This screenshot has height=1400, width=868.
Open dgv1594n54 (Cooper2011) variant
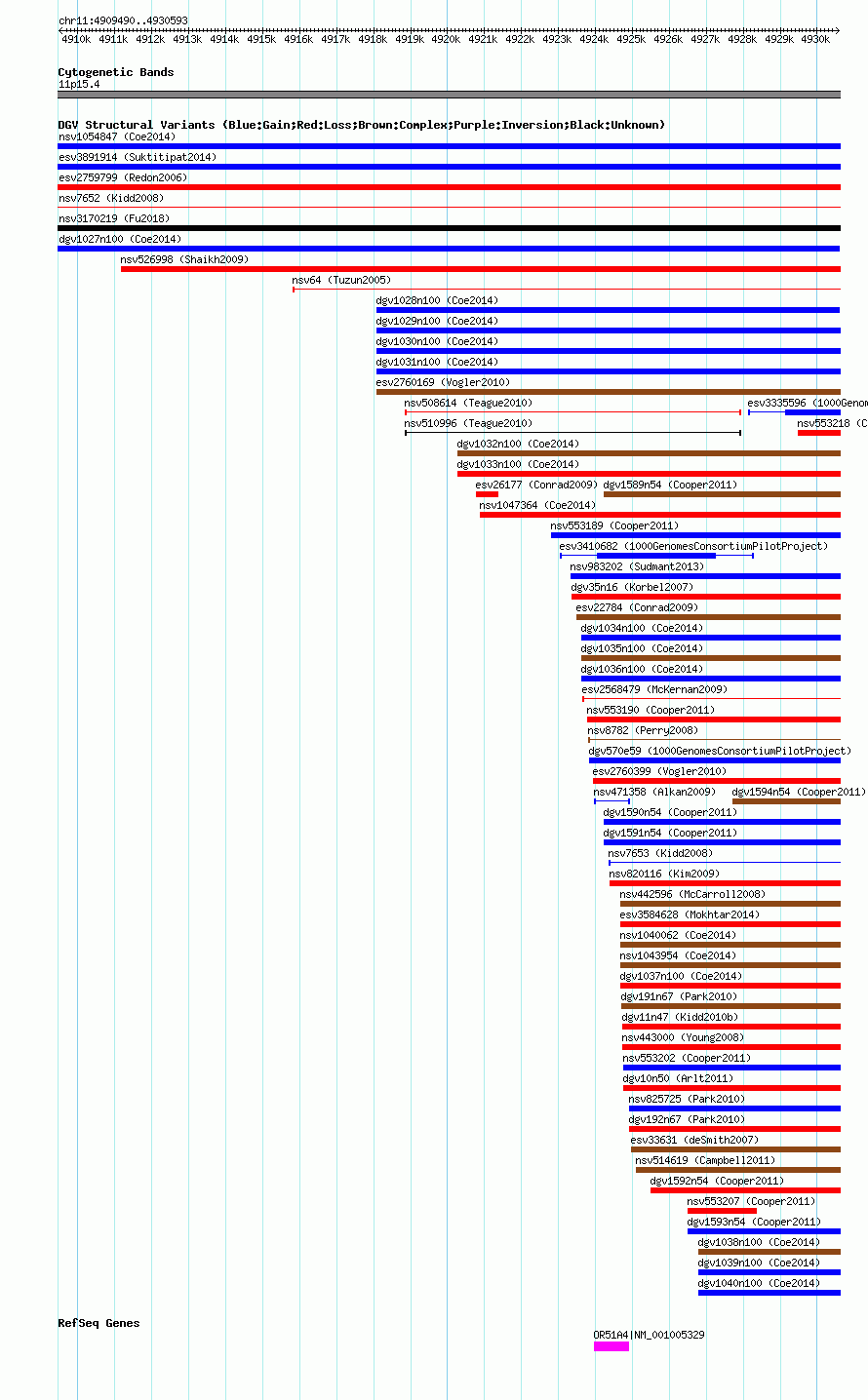tap(799, 792)
